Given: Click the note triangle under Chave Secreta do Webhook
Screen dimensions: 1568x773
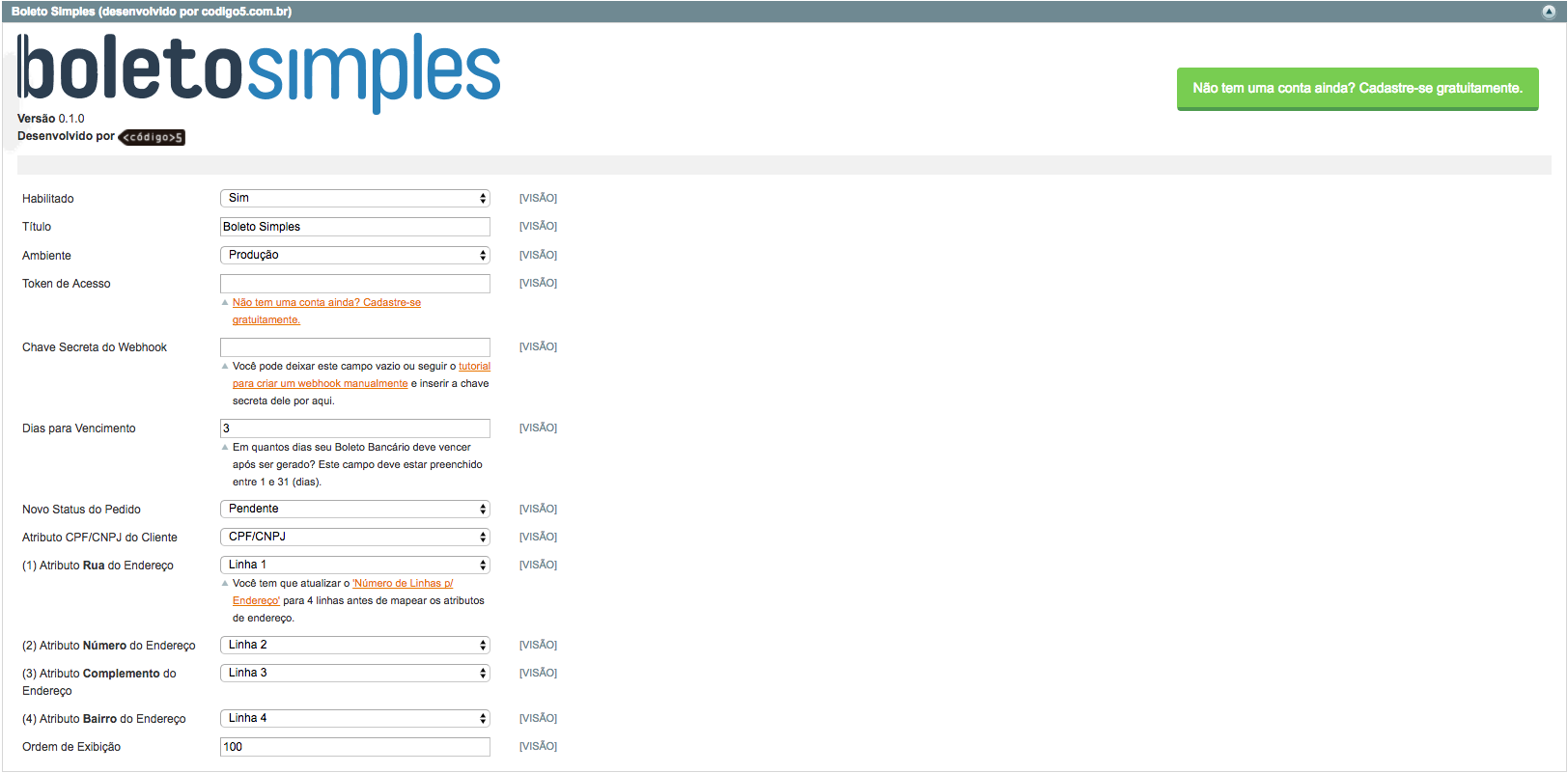Looking at the screenshot, I should click(225, 366).
